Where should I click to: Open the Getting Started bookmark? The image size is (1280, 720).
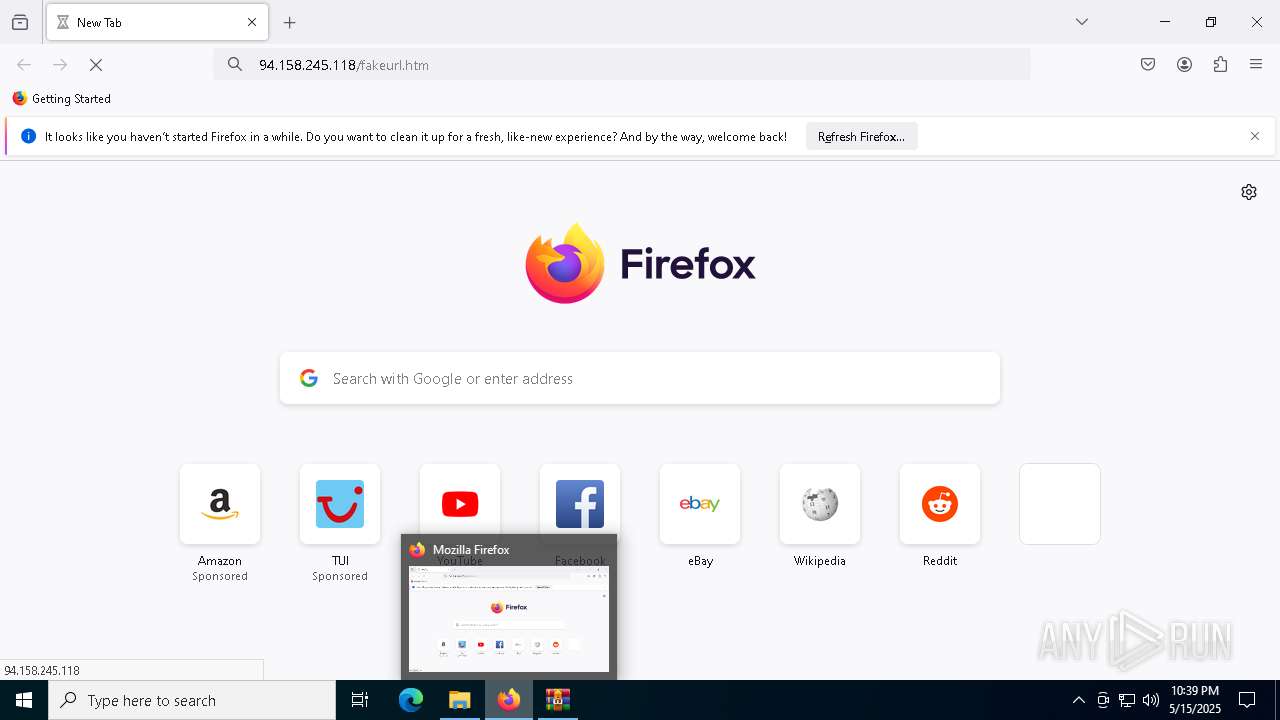[x=62, y=99]
